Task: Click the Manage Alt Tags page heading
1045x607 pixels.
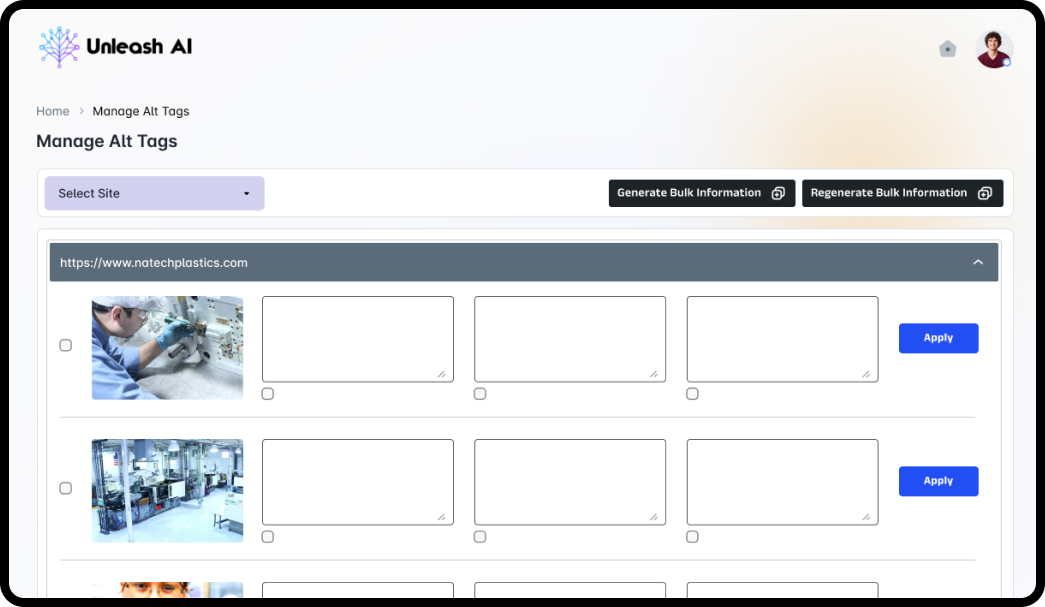Action: click(x=107, y=141)
